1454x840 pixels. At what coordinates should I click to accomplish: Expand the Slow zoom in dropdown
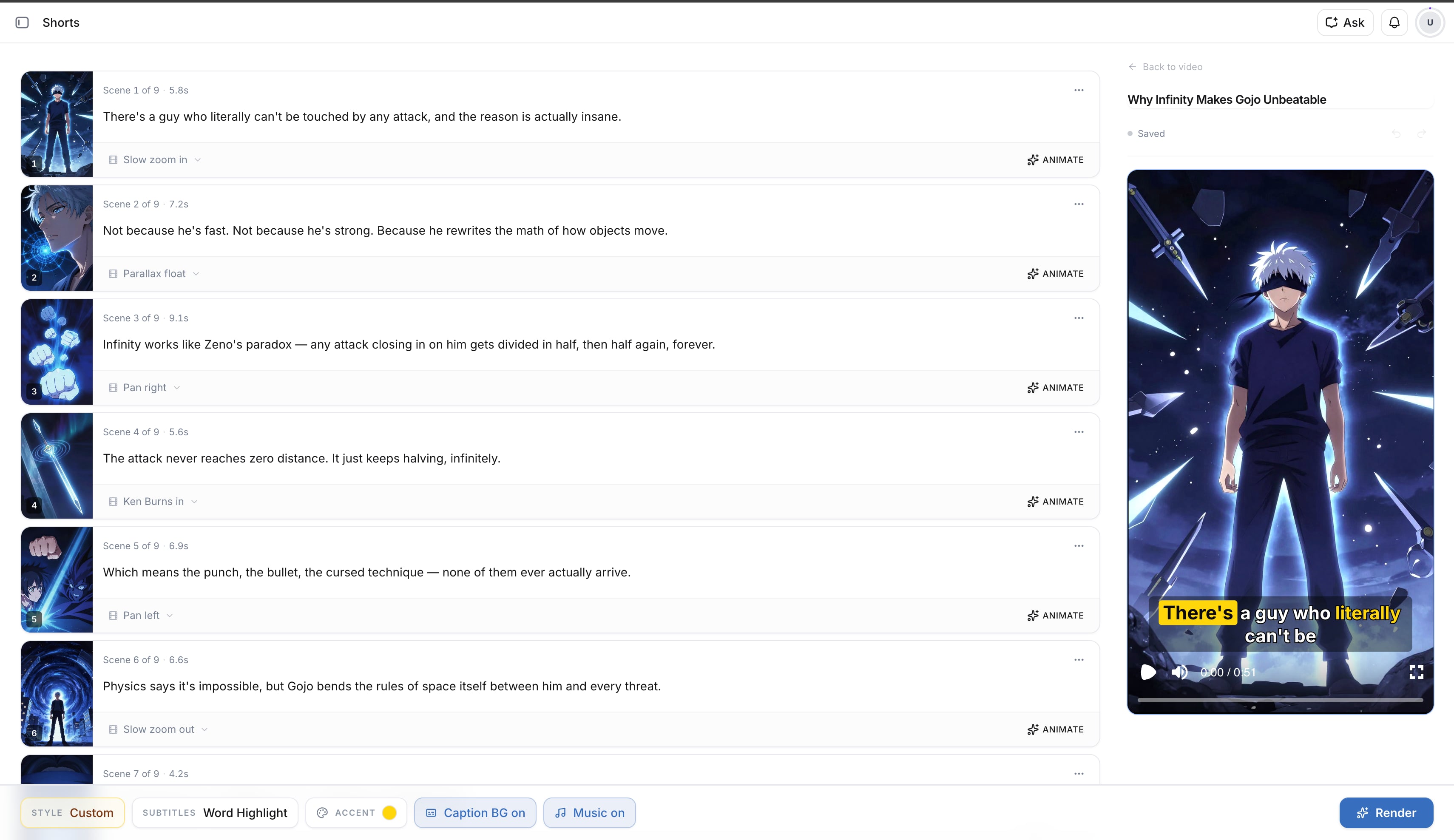197,160
